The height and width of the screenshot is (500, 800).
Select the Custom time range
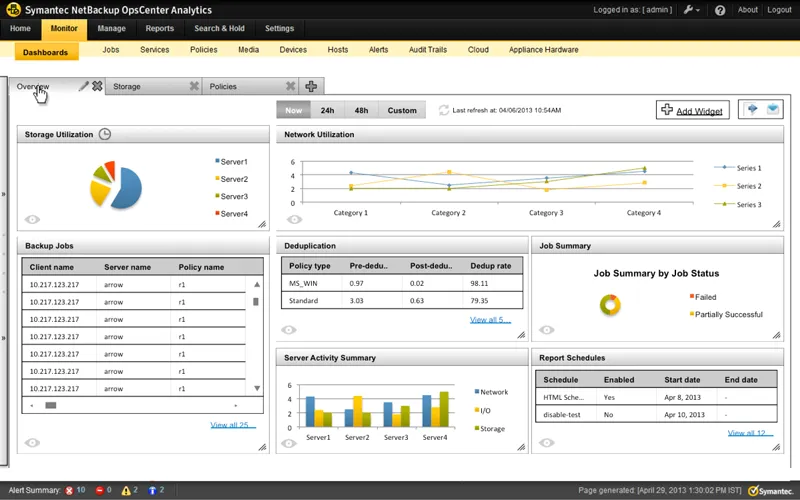pyautogui.click(x=402, y=110)
